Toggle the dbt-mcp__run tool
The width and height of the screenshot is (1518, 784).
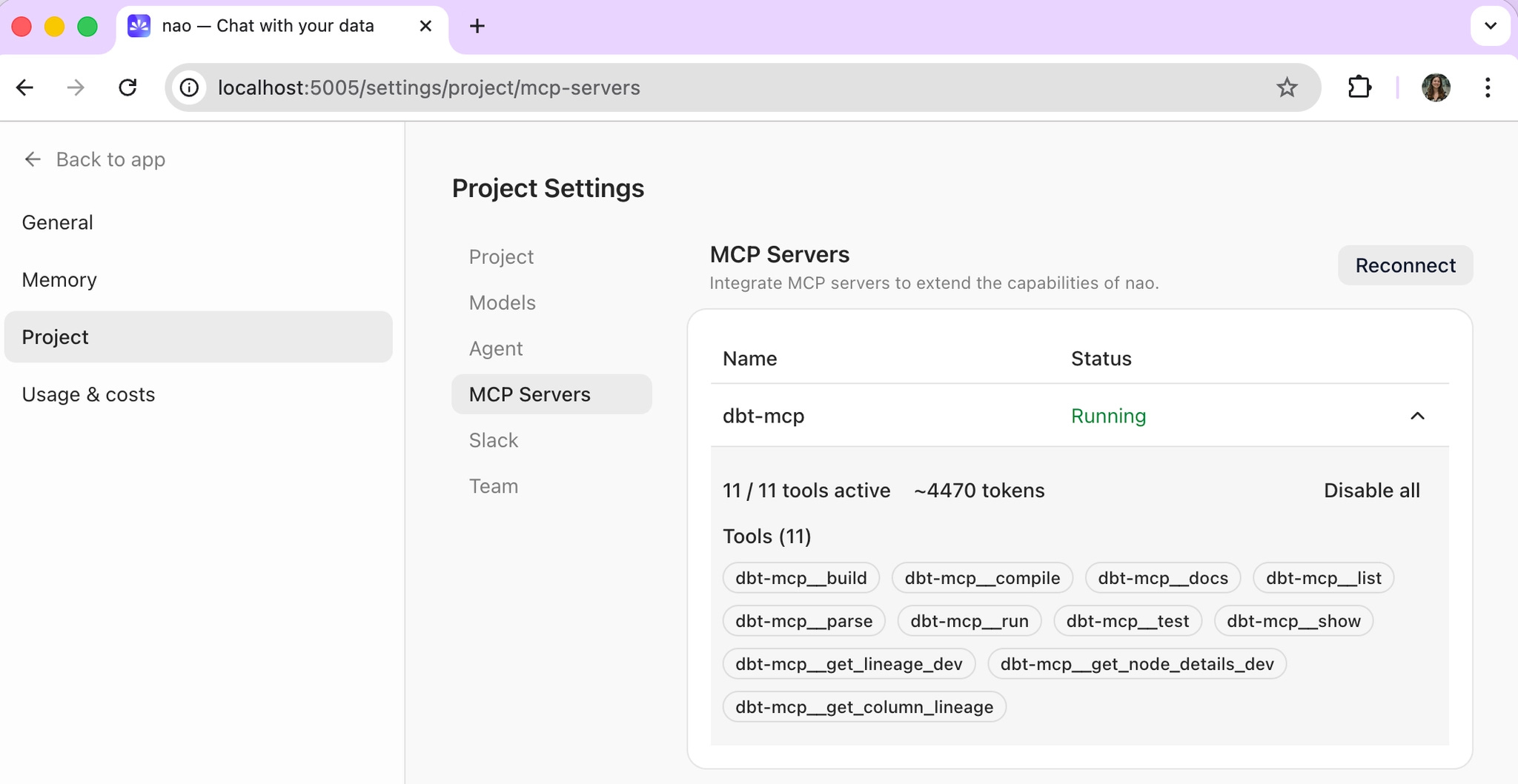click(x=970, y=621)
